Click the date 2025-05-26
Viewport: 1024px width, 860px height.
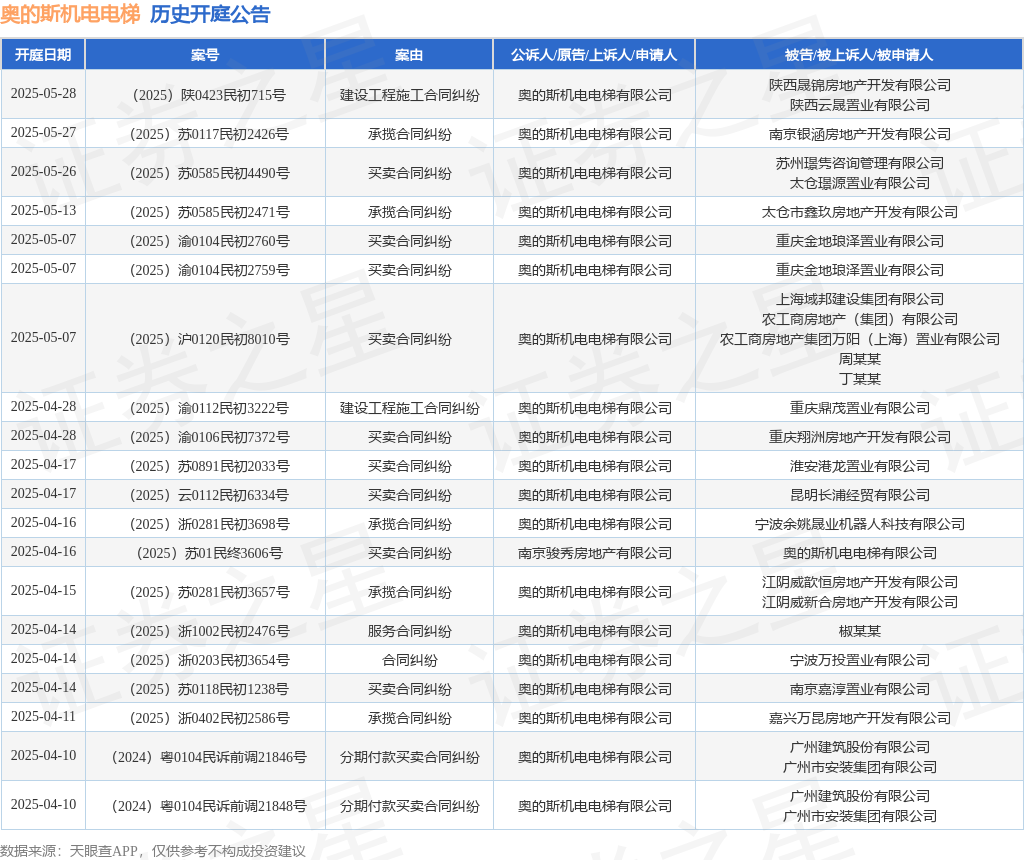43,172
